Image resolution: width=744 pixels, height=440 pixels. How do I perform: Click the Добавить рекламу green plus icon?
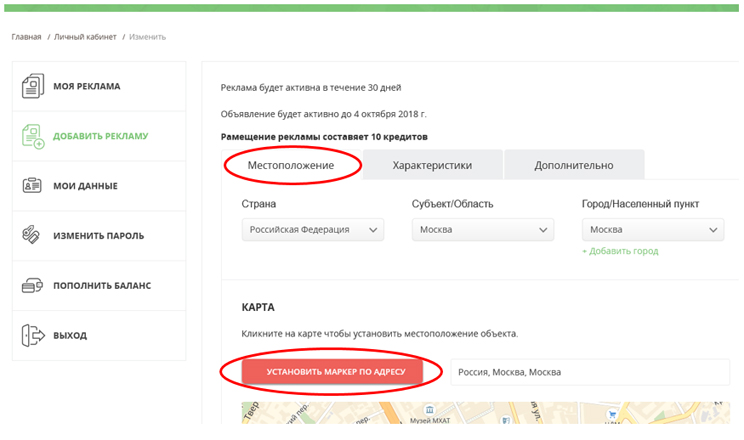[x=33, y=137]
